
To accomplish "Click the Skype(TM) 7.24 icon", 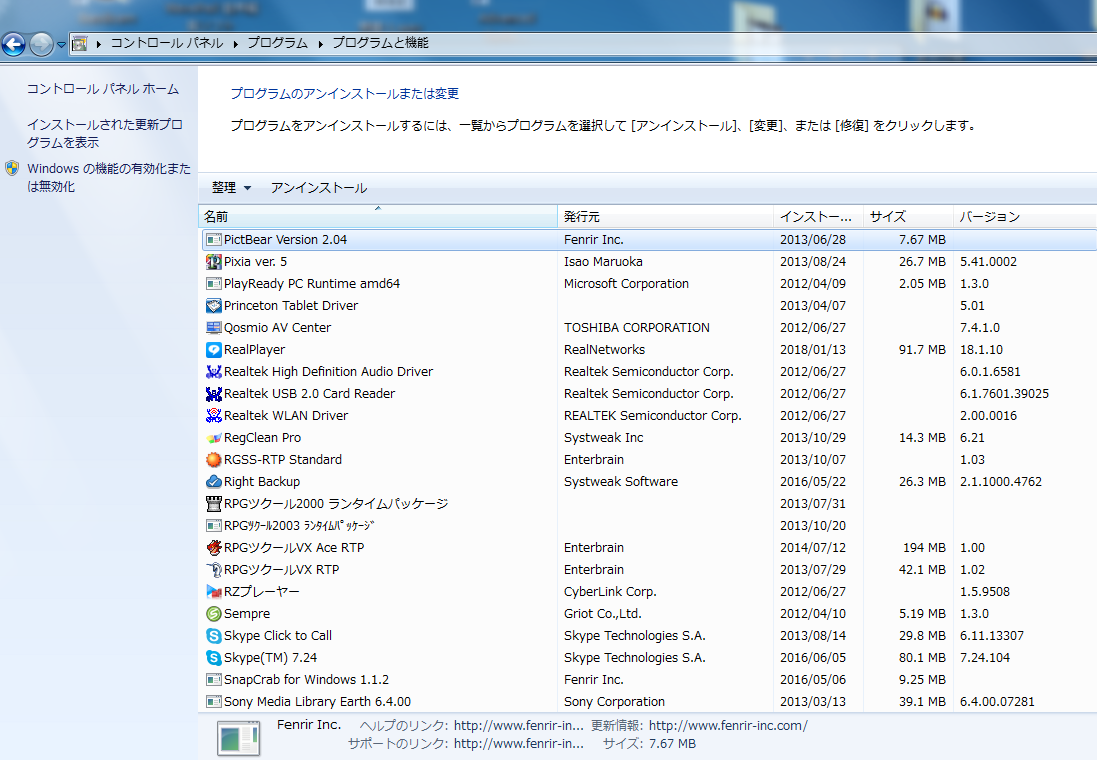I will (x=213, y=658).
